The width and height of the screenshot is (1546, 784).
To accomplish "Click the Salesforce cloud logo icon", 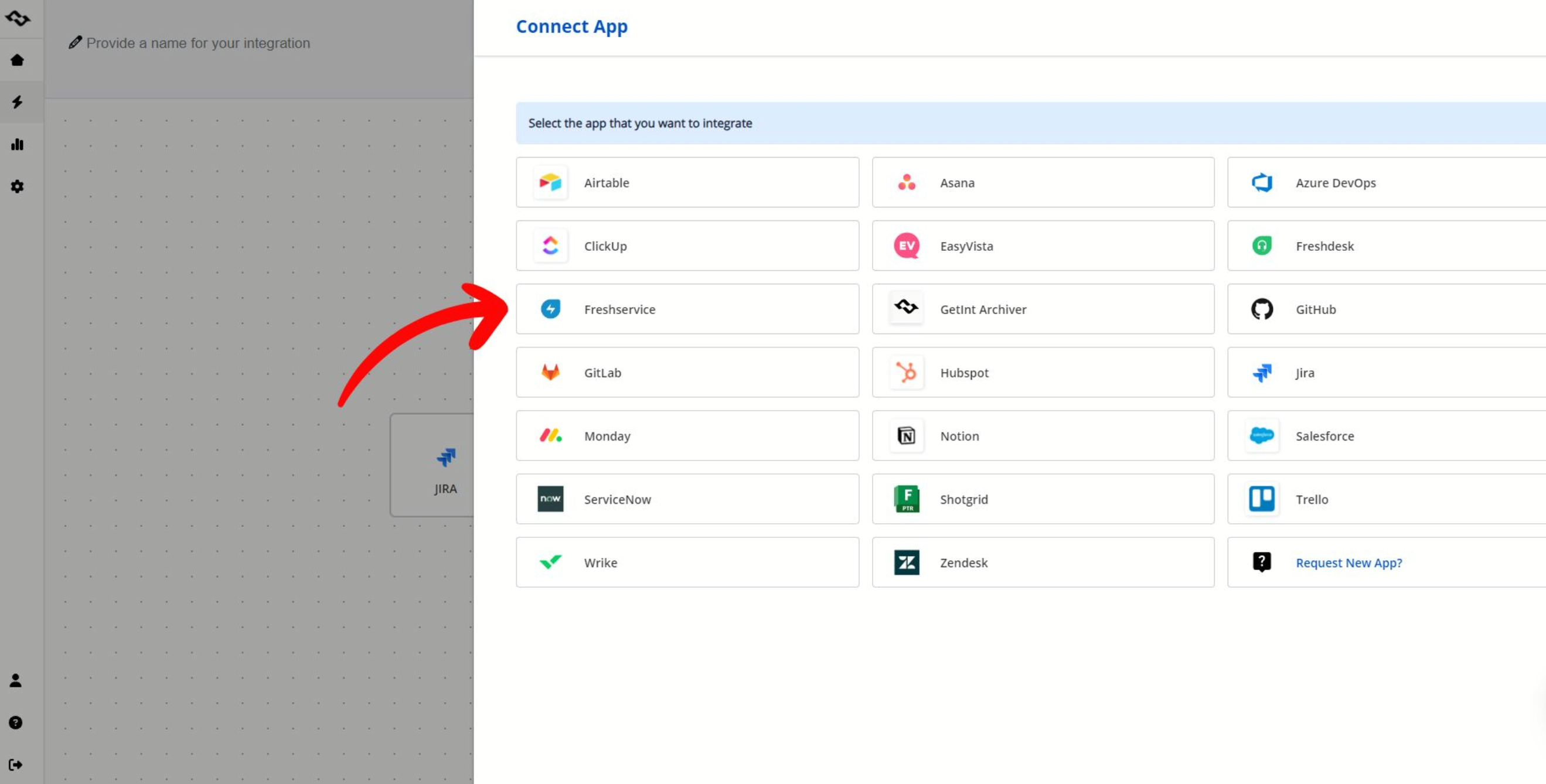I will point(1262,435).
